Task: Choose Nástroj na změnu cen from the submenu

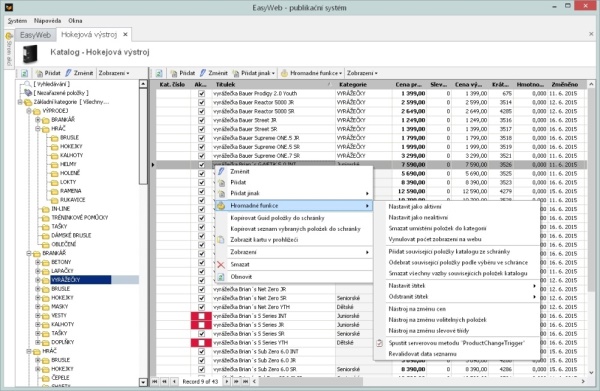Action: point(417,309)
